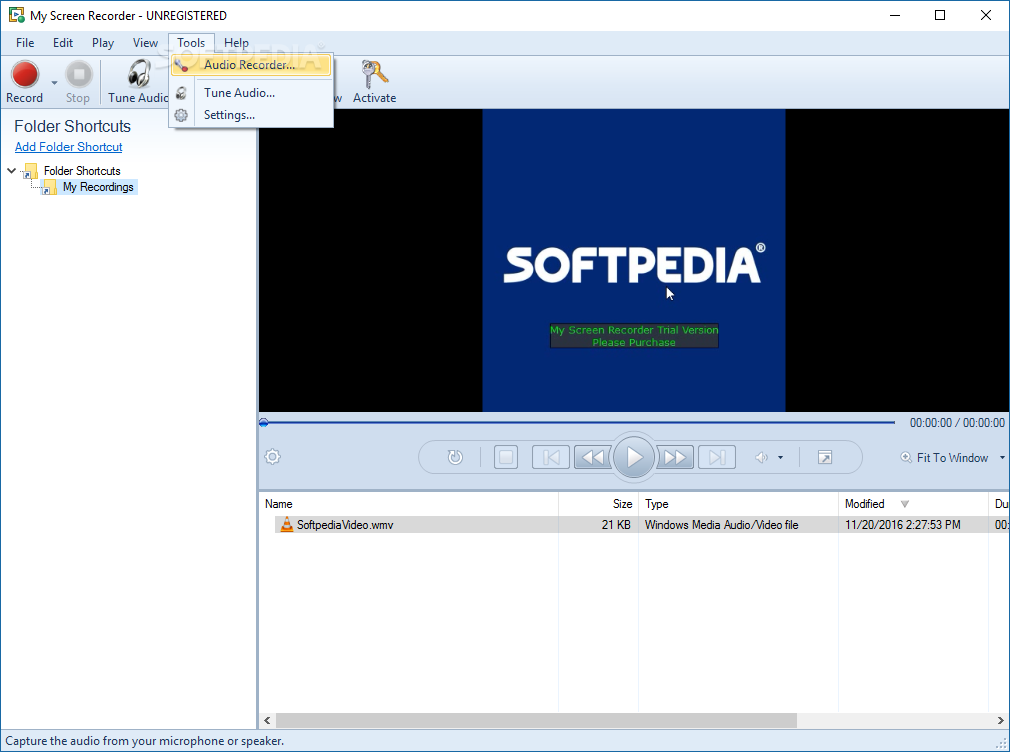This screenshot has width=1010, height=752.
Task: Click the My Screen Recorder title bar icon
Action: (x=16, y=15)
